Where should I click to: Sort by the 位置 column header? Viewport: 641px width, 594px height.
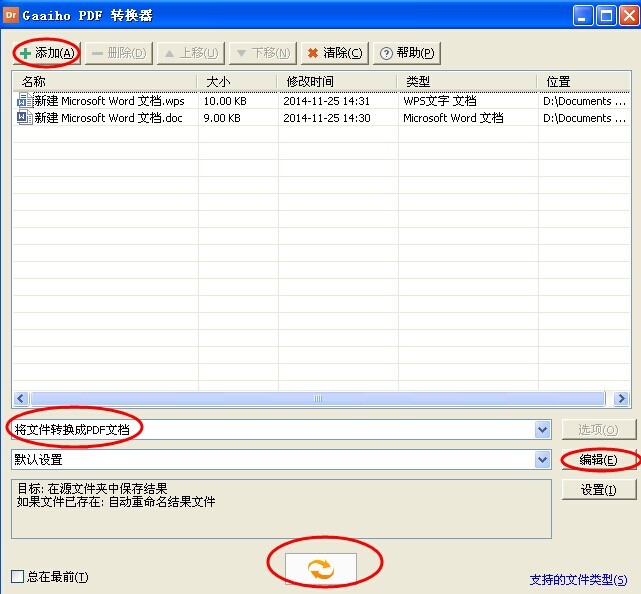(584, 81)
